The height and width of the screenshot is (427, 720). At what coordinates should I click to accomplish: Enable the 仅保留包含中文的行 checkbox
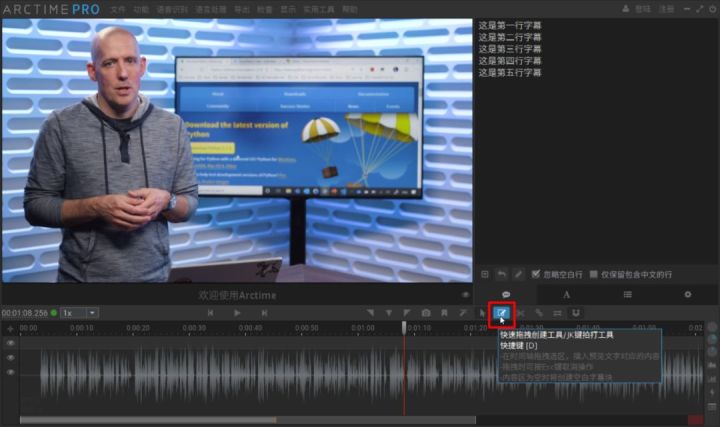click(594, 274)
